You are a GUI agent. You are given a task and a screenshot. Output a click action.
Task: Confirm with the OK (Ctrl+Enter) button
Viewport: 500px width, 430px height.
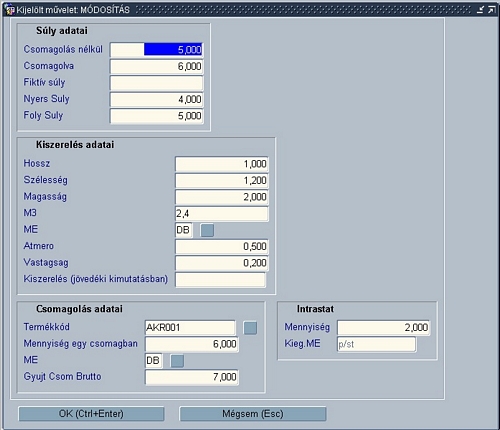point(91,414)
